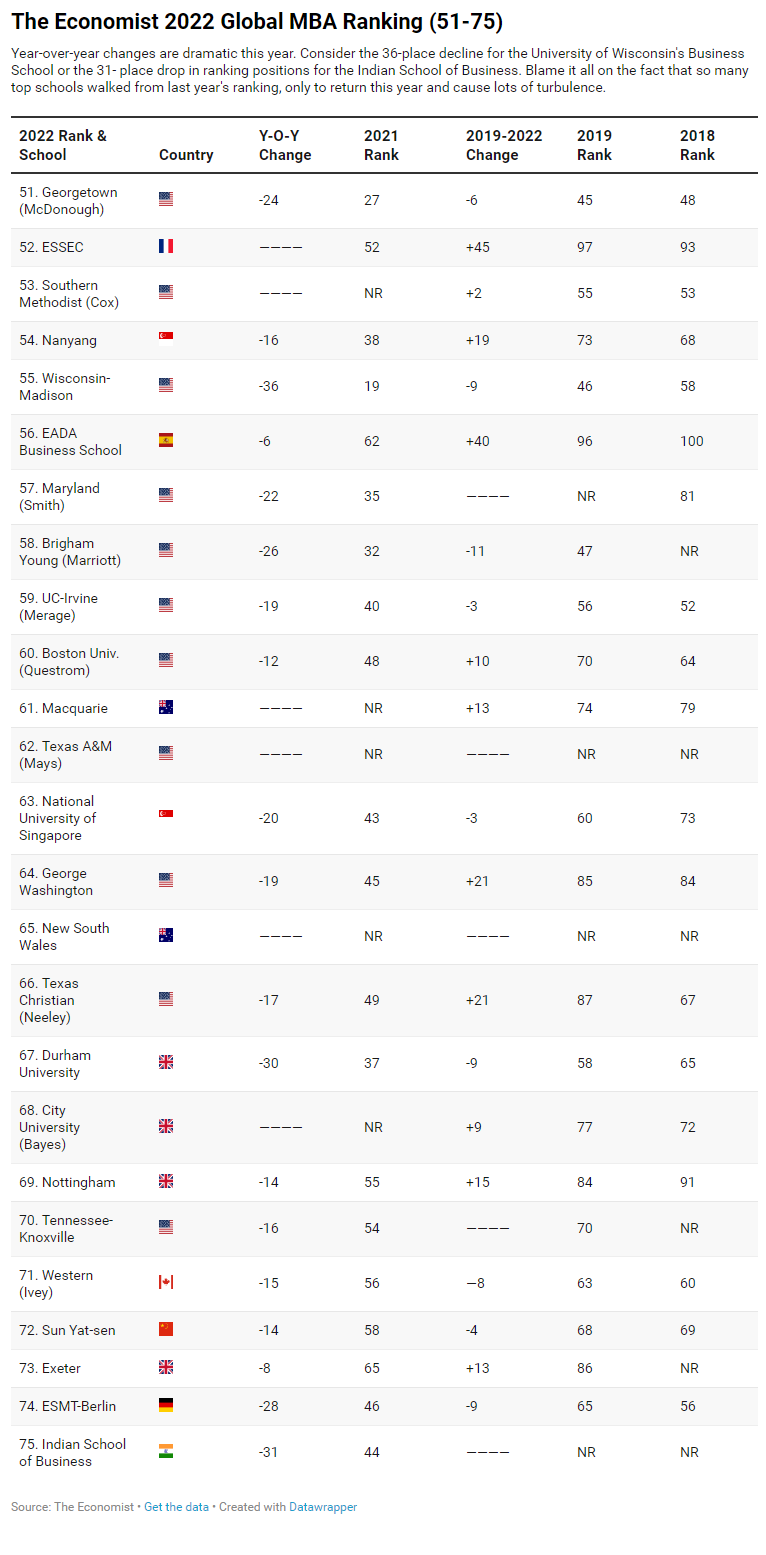
Task: Click the US flag beside Georgetown (McDonough)
Action: point(166,199)
